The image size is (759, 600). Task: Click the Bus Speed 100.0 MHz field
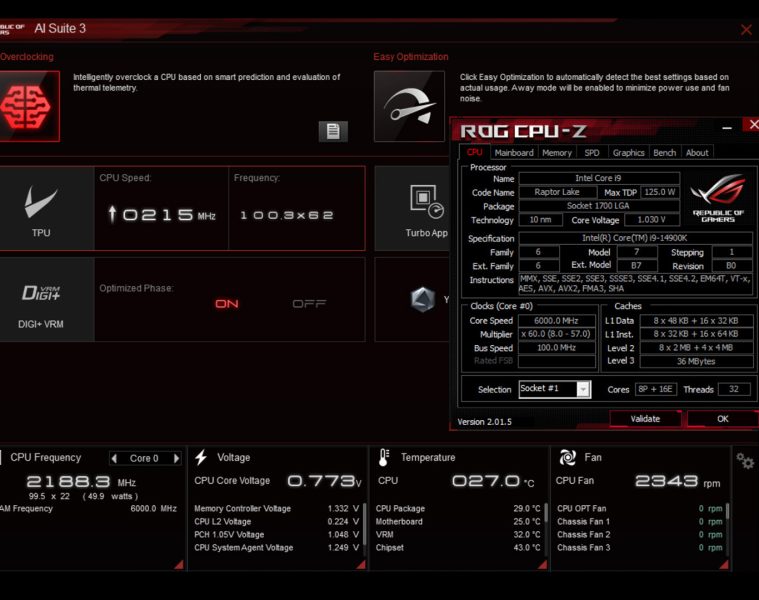pos(557,348)
